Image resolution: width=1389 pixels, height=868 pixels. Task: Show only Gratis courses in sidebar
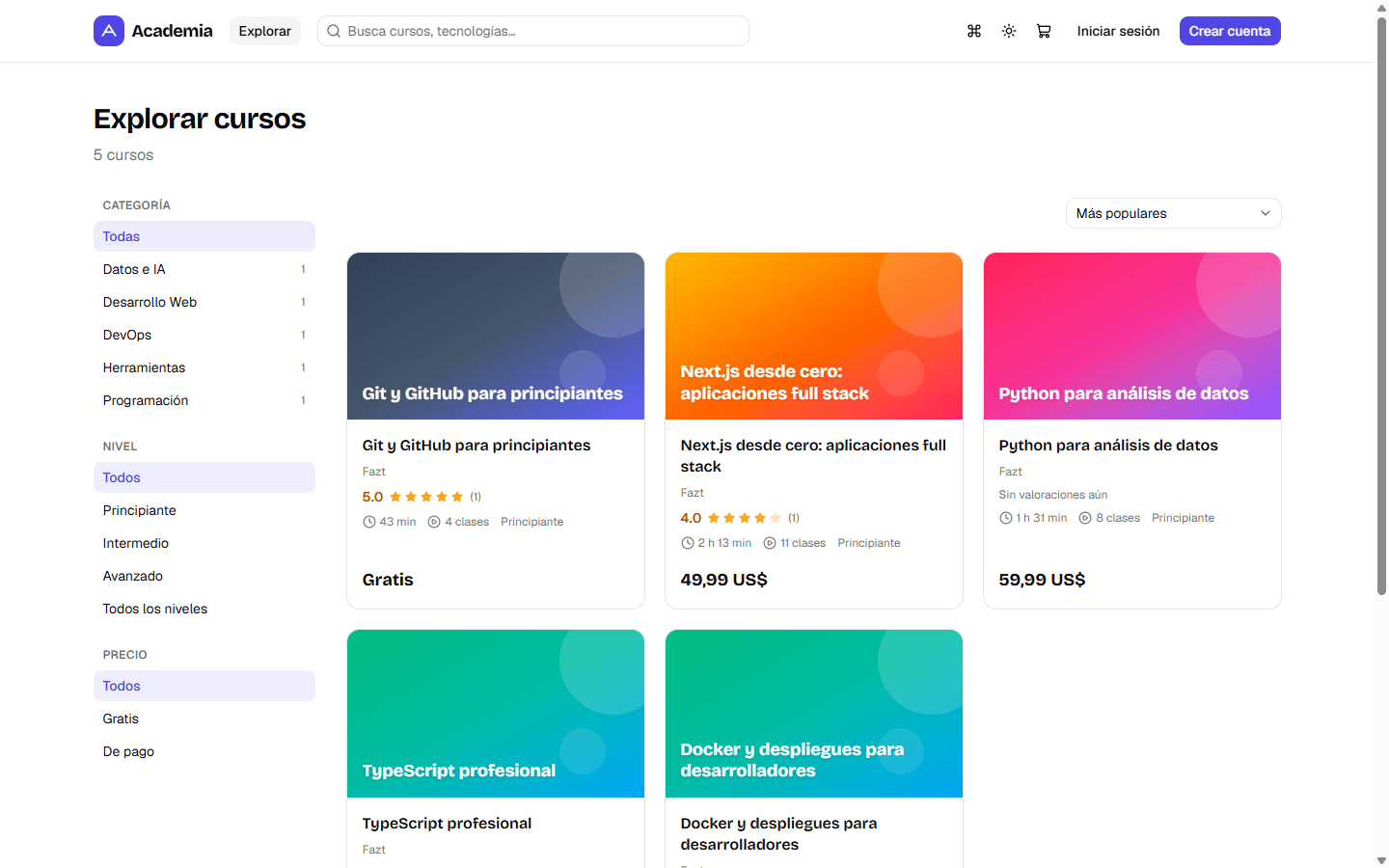pos(204,719)
